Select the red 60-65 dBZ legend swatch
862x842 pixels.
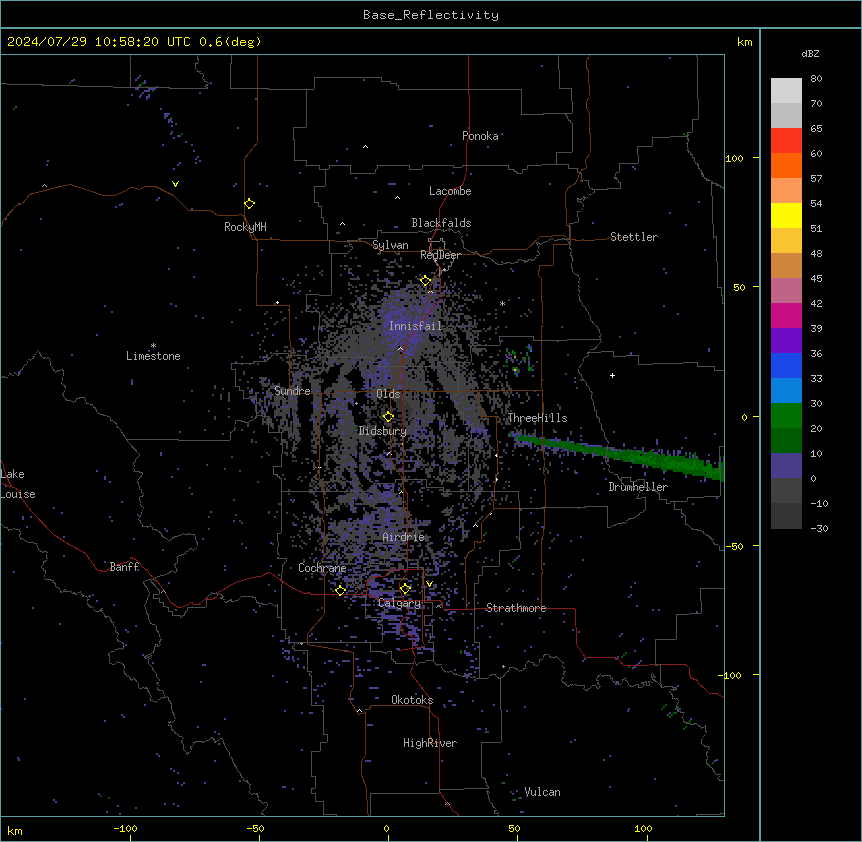[x=786, y=141]
